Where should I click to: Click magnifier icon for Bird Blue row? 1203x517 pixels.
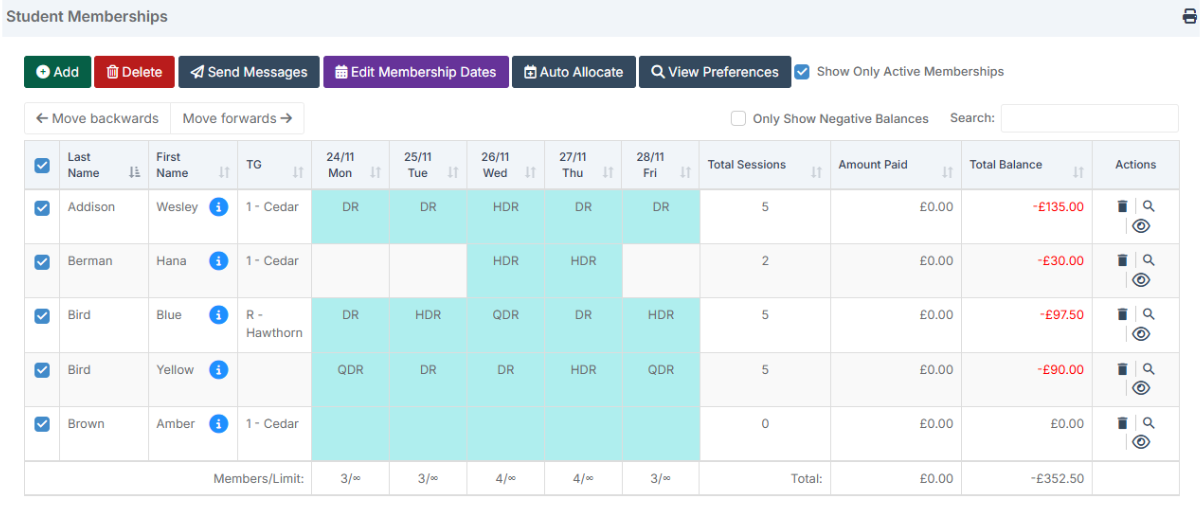pos(1149,314)
